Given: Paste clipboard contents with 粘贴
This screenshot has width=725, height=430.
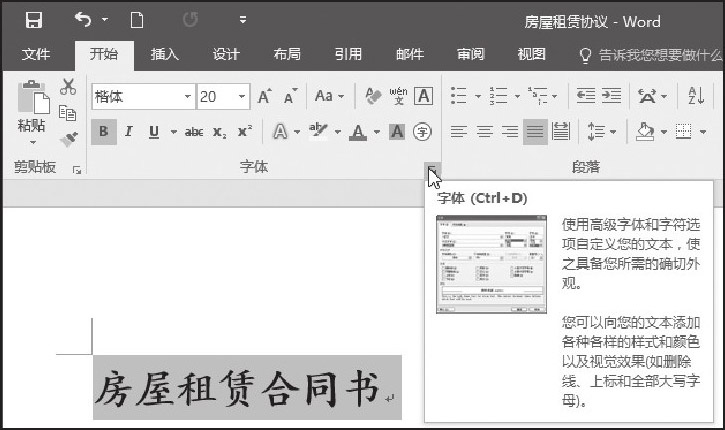Looking at the screenshot, I should pos(33,105).
